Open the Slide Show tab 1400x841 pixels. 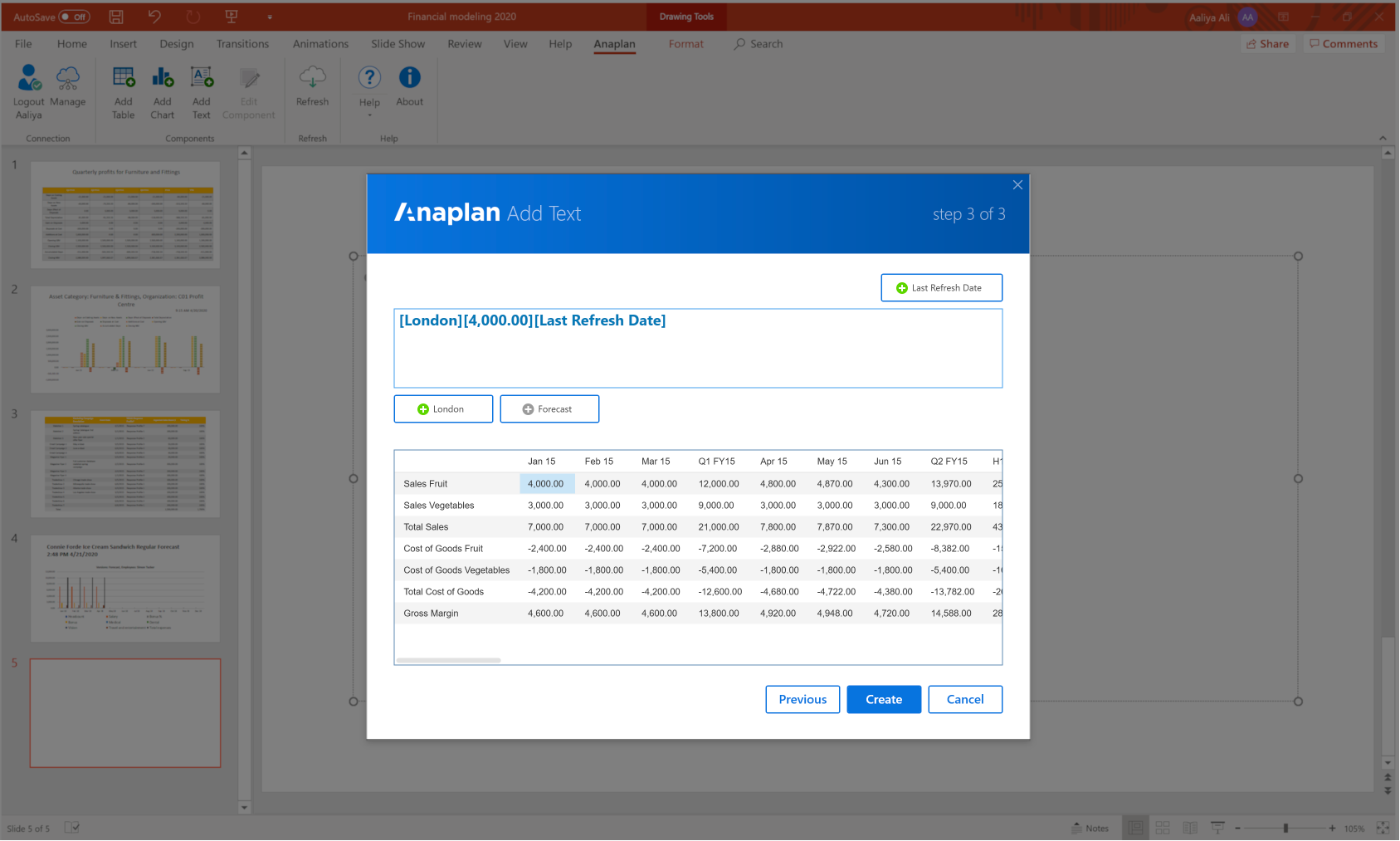point(398,44)
